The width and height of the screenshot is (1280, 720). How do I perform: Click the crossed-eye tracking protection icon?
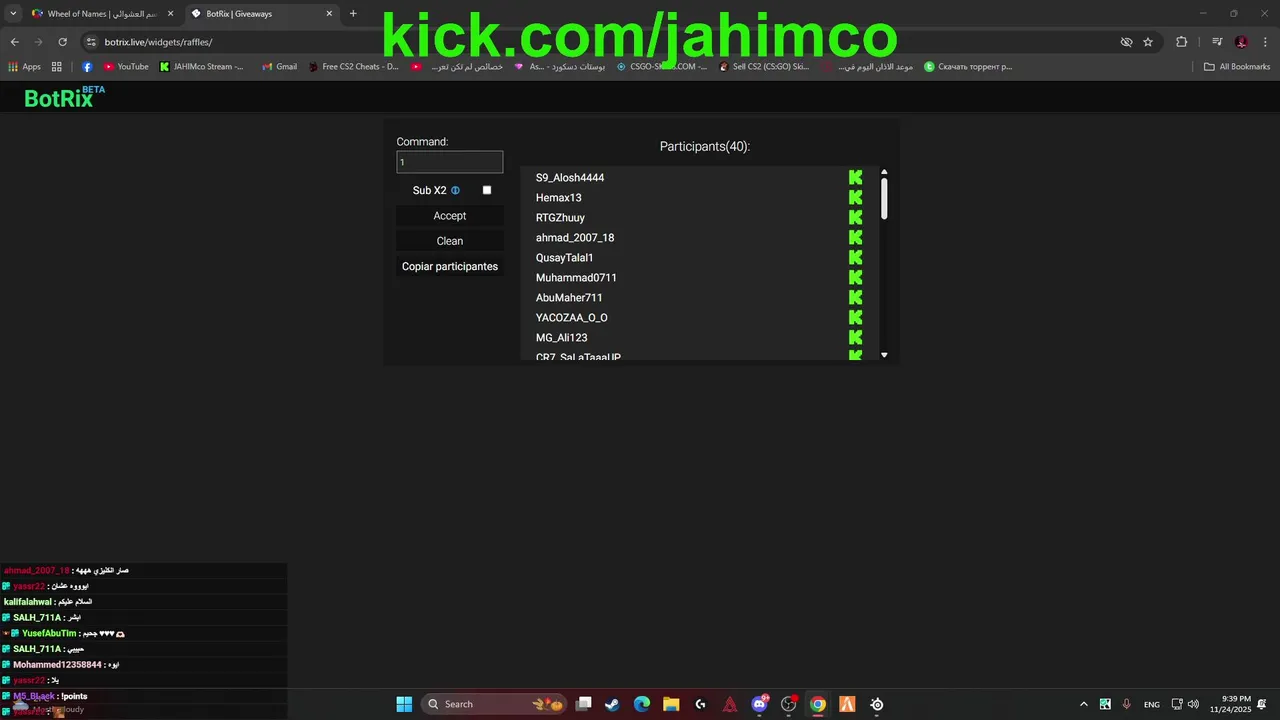pos(1126,42)
